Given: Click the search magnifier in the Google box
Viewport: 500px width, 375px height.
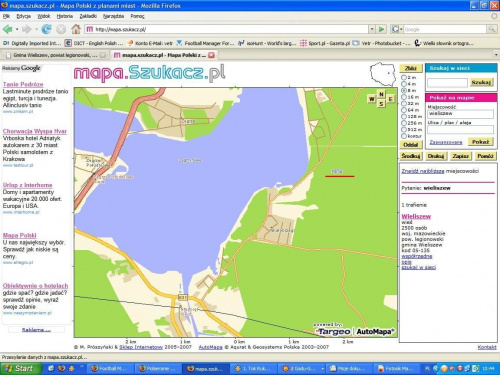Looking at the screenshot, I should 492,29.
